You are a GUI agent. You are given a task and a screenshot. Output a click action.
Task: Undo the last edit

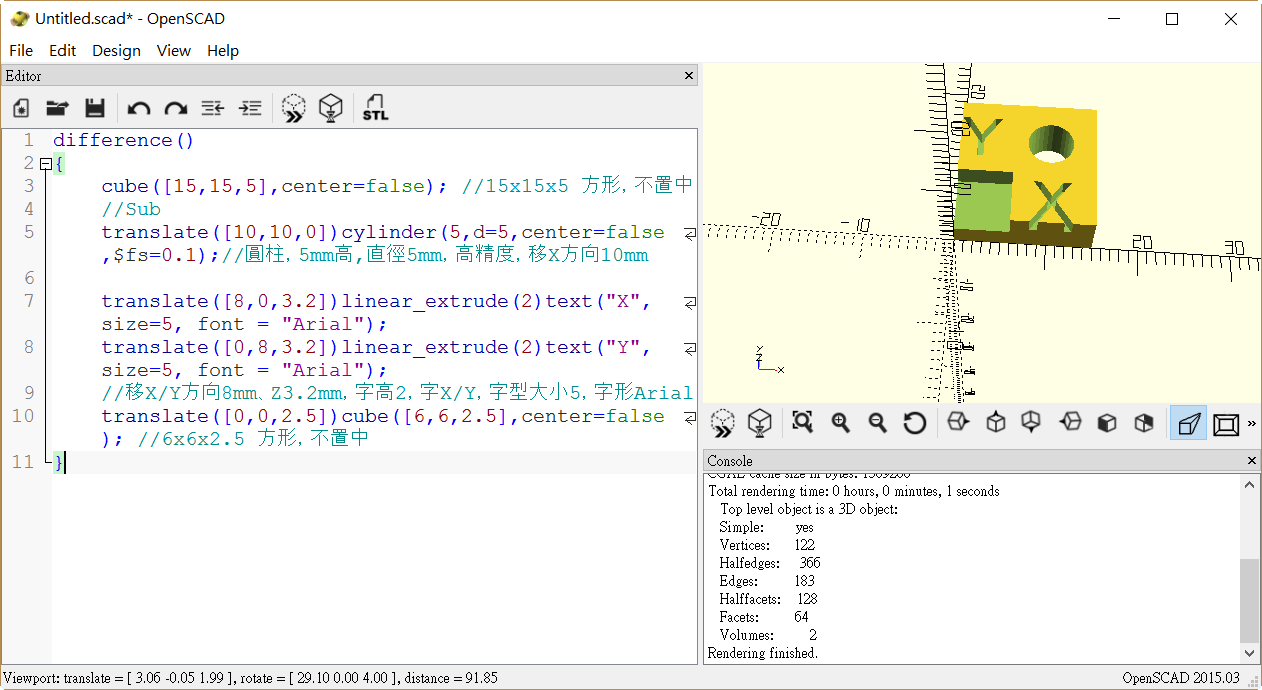[x=139, y=108]
